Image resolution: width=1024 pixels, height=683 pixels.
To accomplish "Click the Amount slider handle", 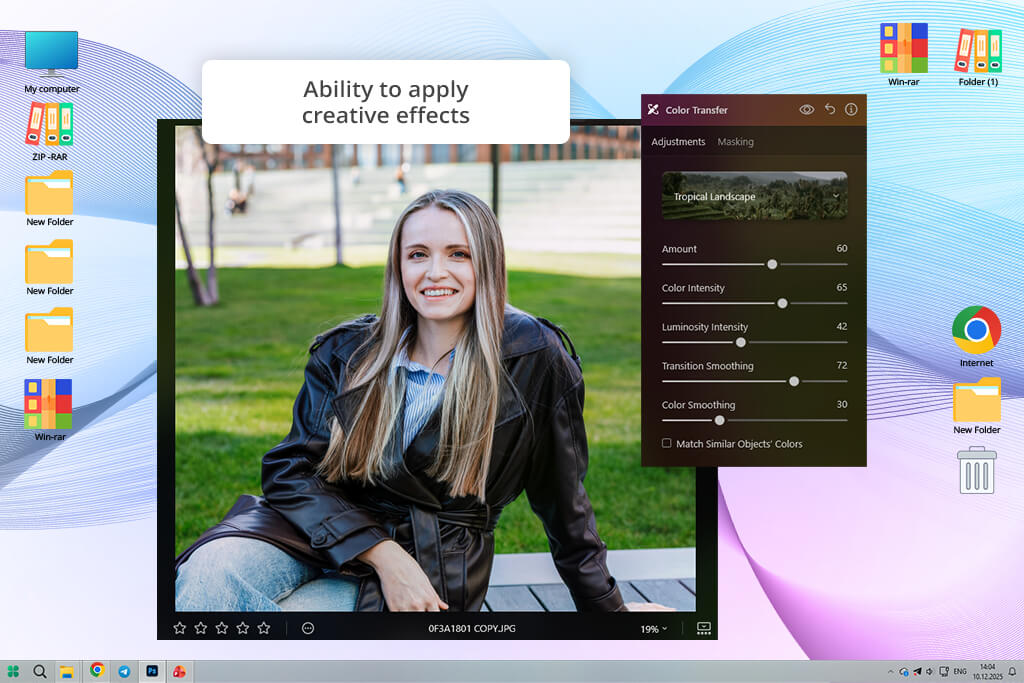I will (x=773, y=264).
